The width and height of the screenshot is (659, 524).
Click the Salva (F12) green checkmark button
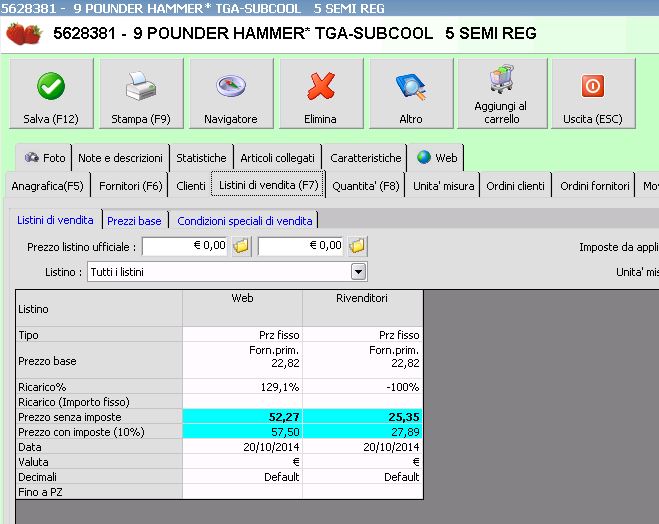[51, 93]
